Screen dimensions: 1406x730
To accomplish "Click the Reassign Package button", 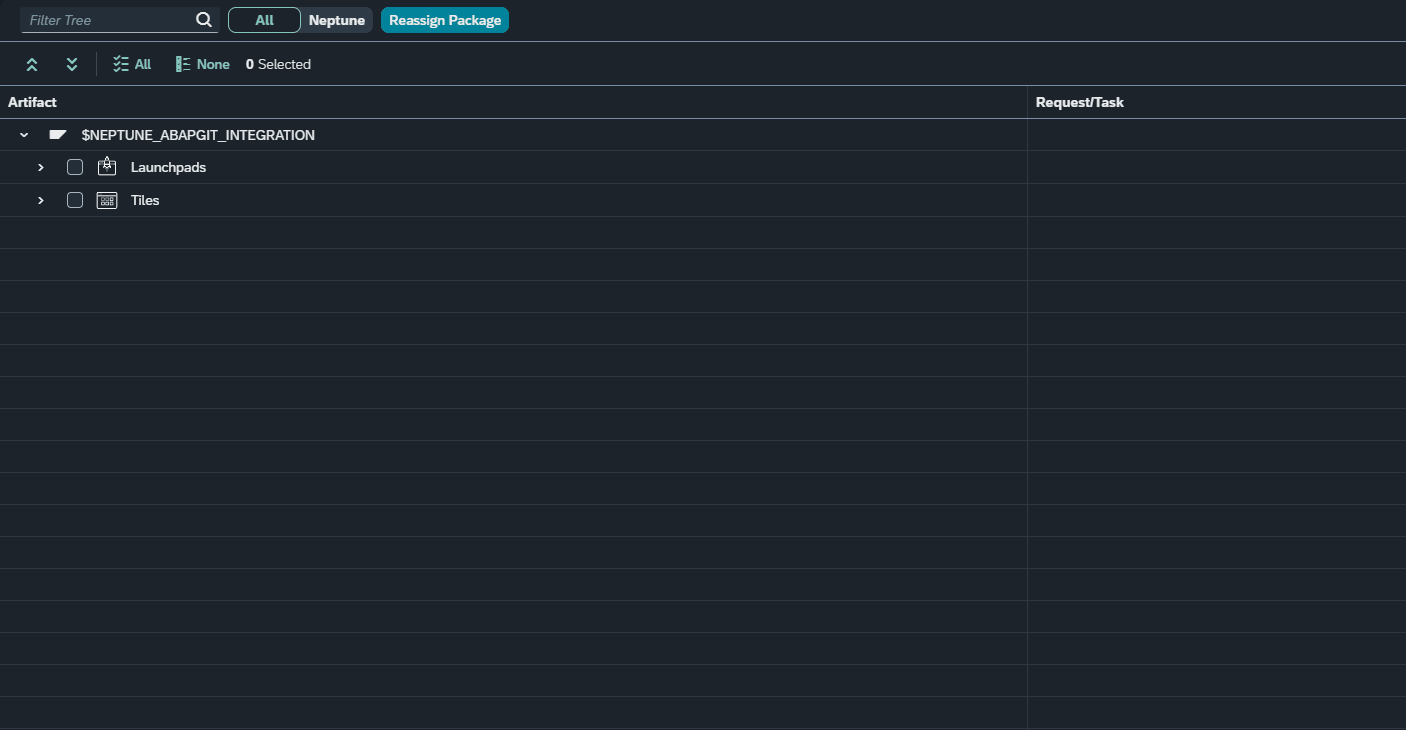I will click(444, 20).
